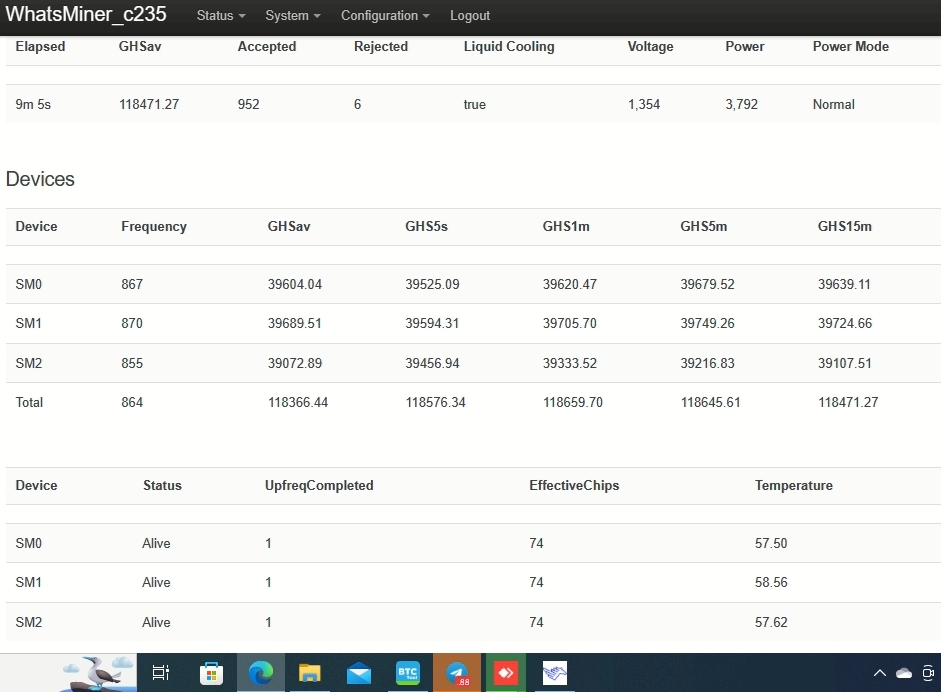Click the bird search highlight image on the taskbar

[x=98, y=673]
